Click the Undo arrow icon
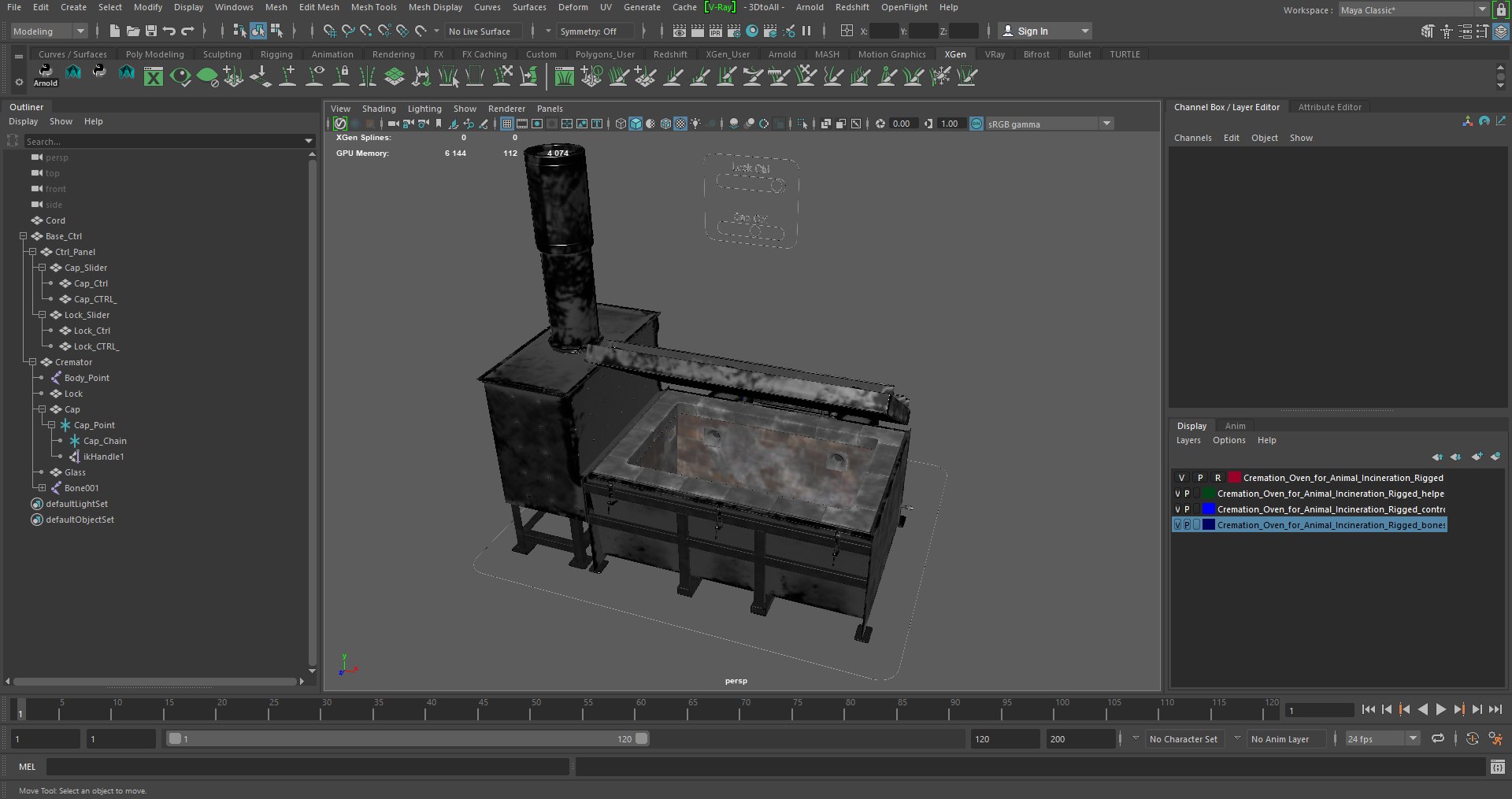 point(169,31)
